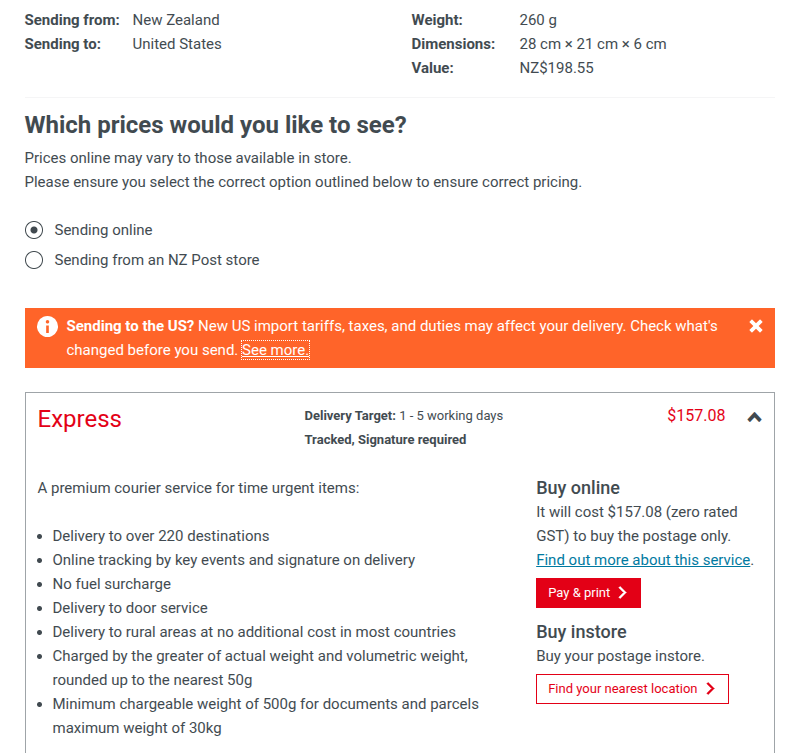
Task: Select the Sending online radio button
Action: point(35,230)
